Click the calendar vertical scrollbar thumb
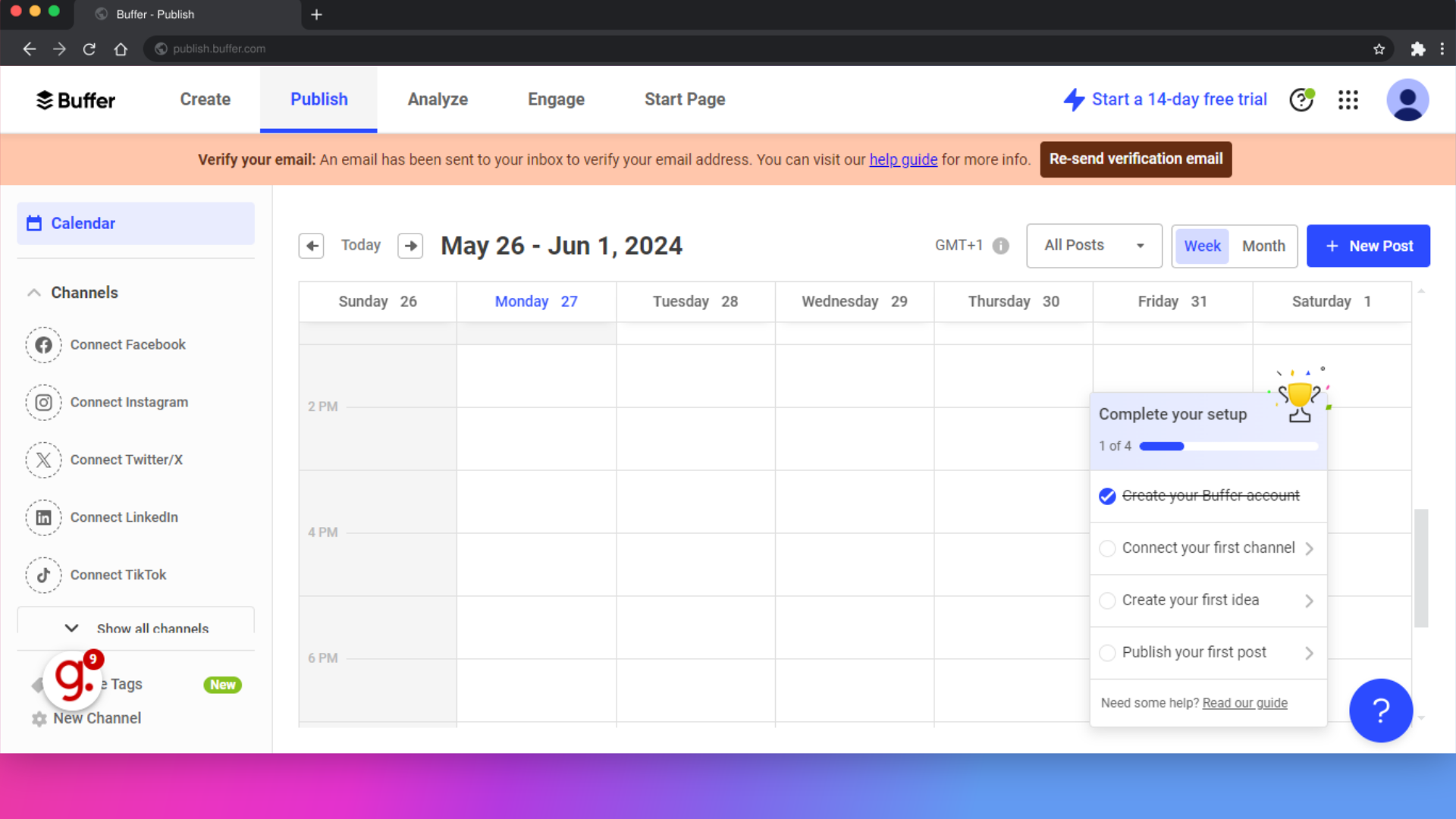The width and height of the screenshot is (1456, 819). click(1421, 568)
